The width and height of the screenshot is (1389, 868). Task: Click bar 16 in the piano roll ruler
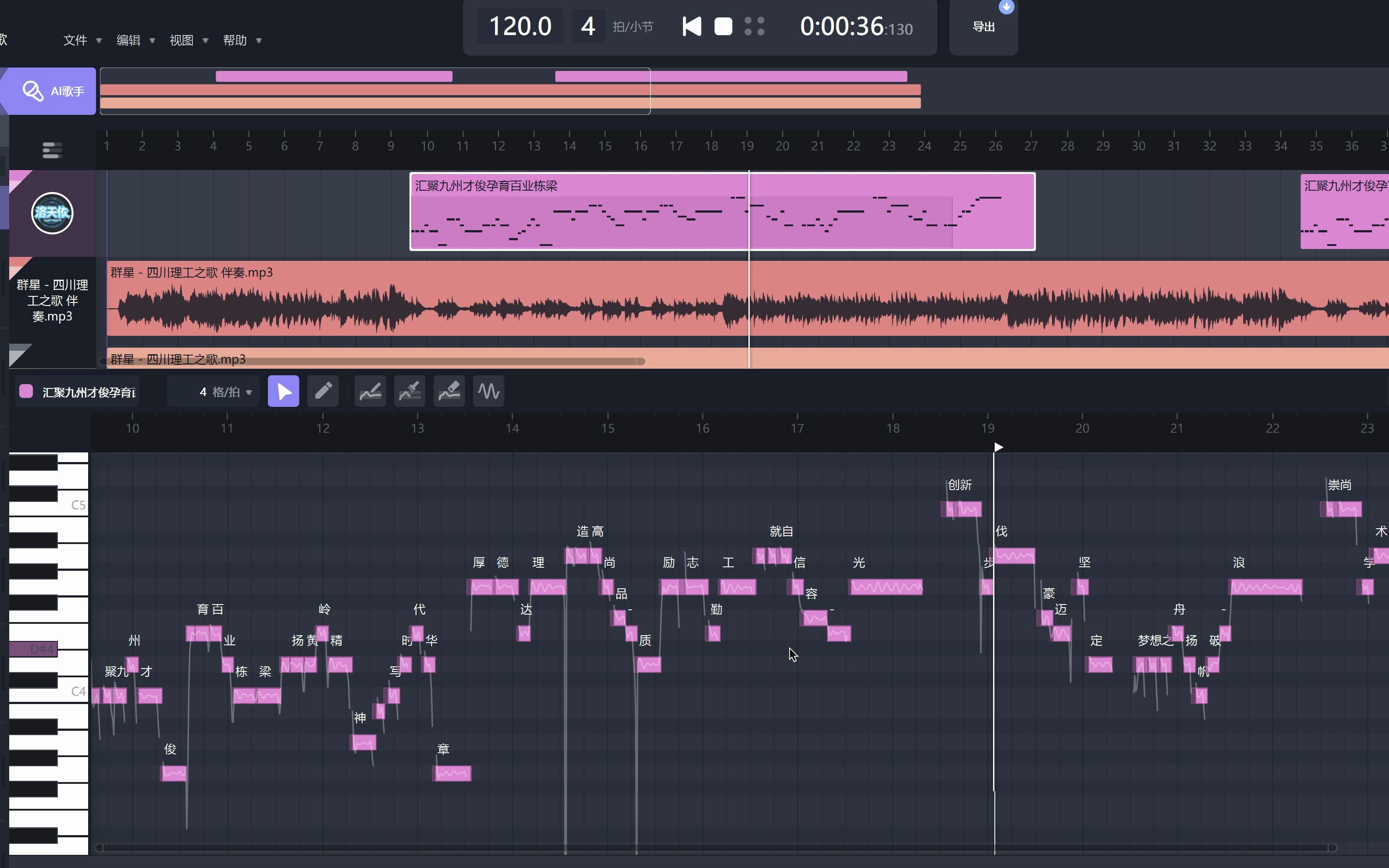coord(702,428)
